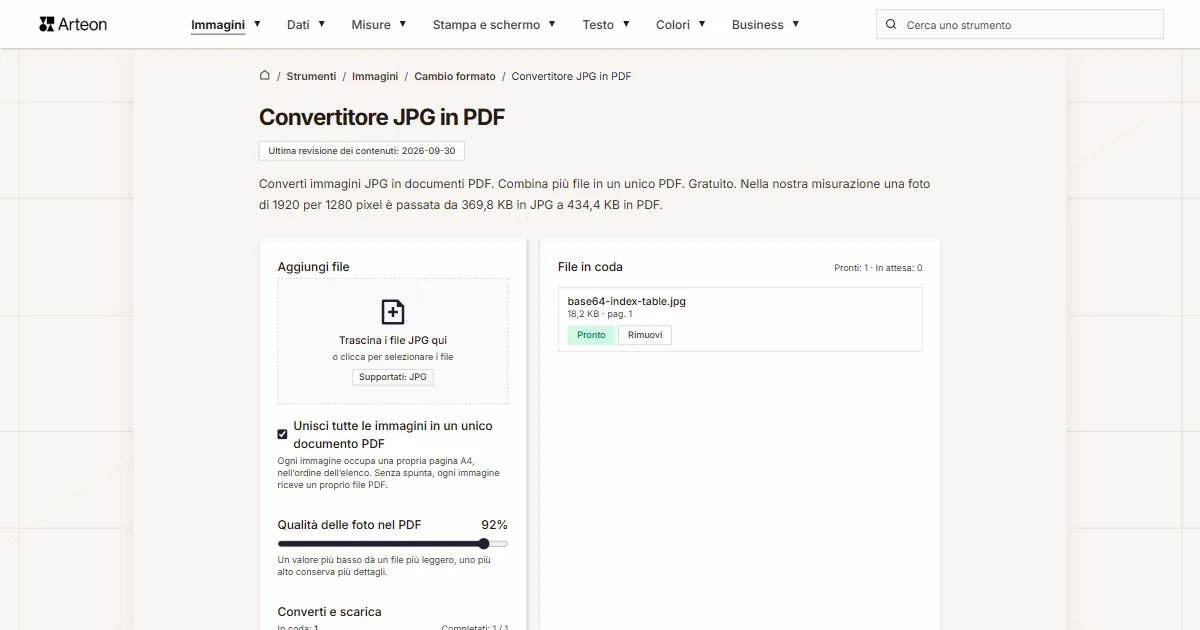Click Convertitore JPG in PDF breadcrumb text
This screenshot has height=630, width=1200.
pos(571,76)
